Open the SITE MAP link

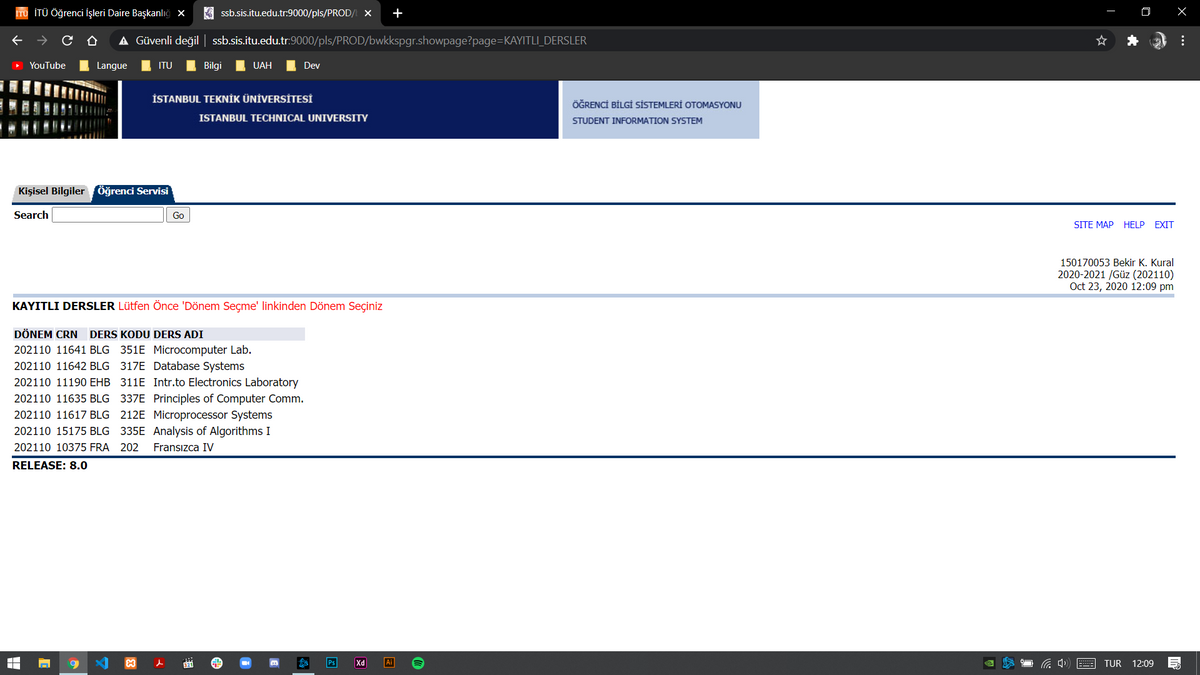pos(1093,225)
